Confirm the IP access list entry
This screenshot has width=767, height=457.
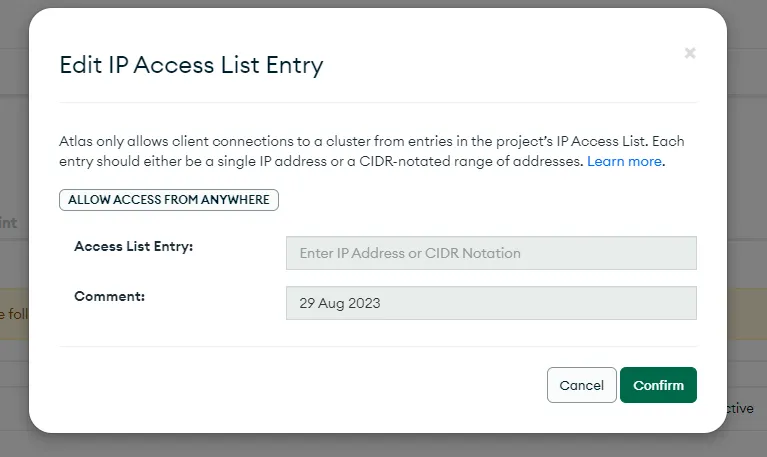pos(658,385)
